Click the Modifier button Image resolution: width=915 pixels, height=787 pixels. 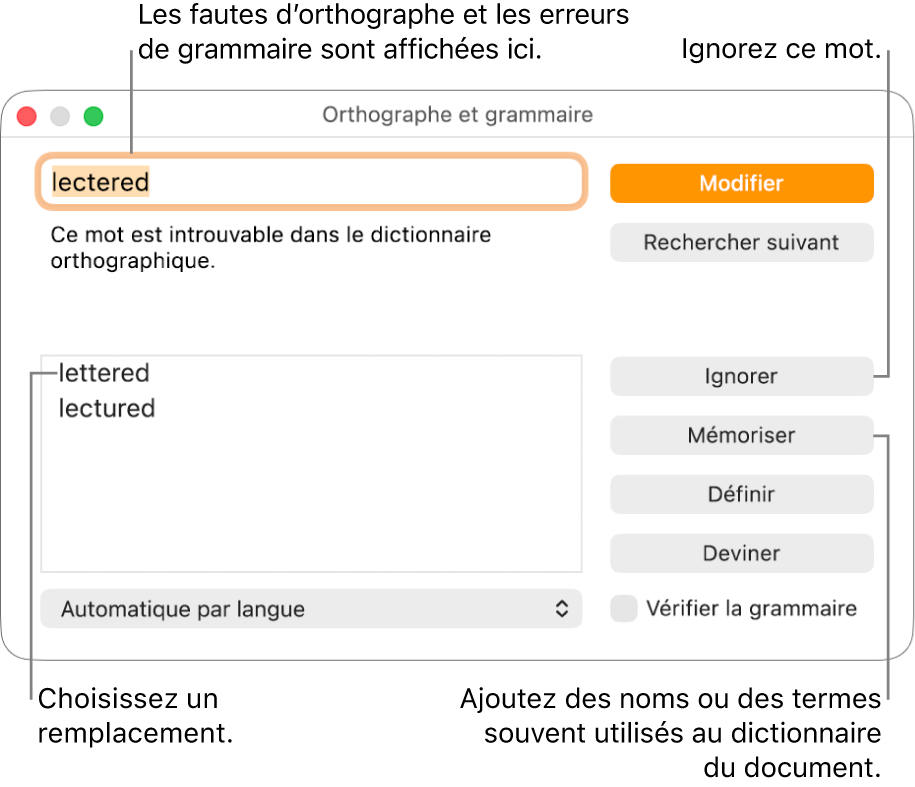[741, 183]
